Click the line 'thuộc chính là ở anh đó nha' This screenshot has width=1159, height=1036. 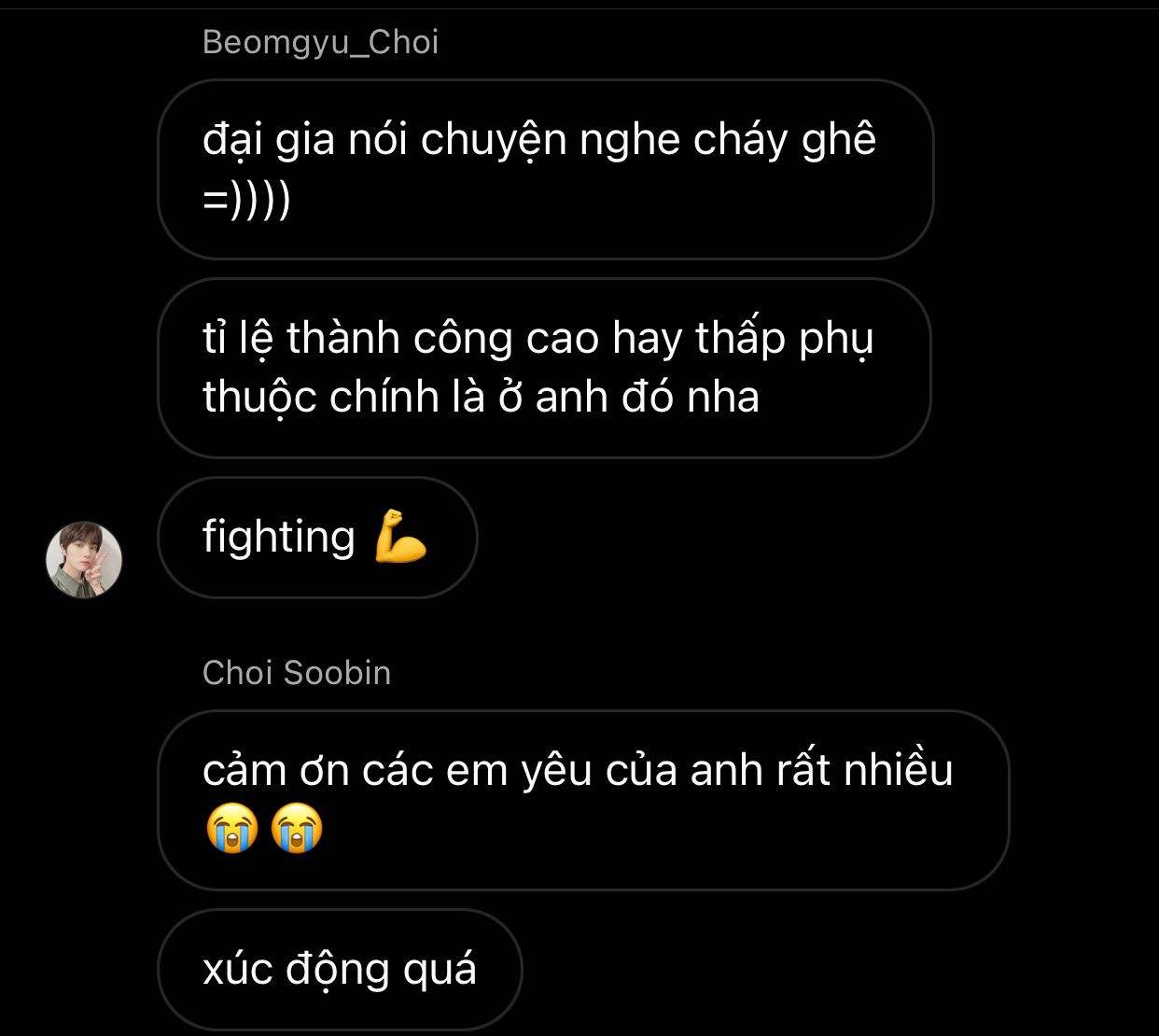pos(481,398)
